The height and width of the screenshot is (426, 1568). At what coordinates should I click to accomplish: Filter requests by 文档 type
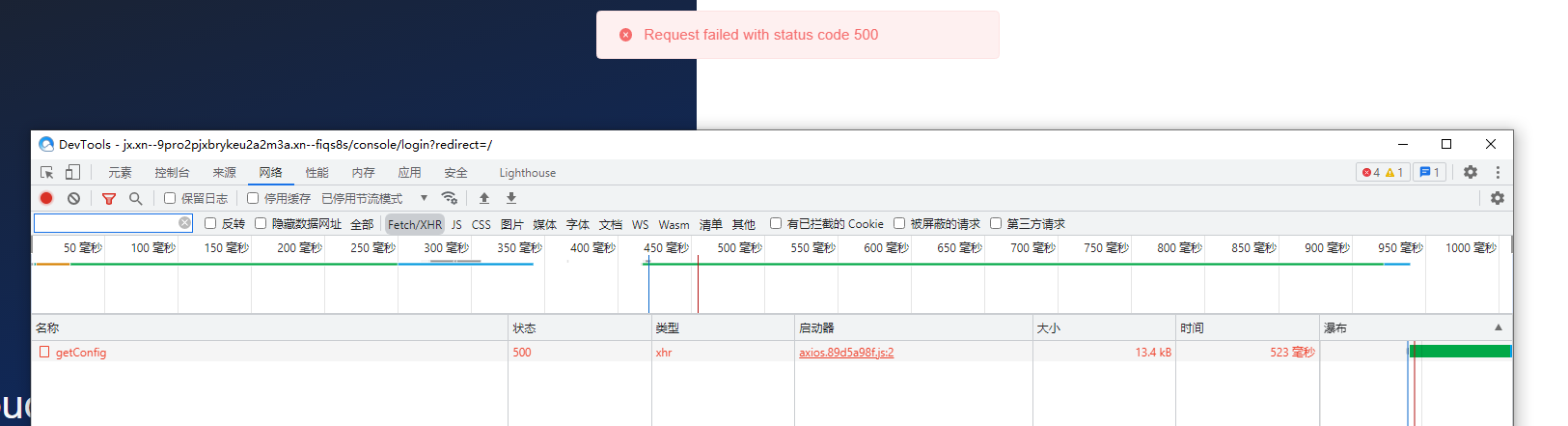click(611, 224)
